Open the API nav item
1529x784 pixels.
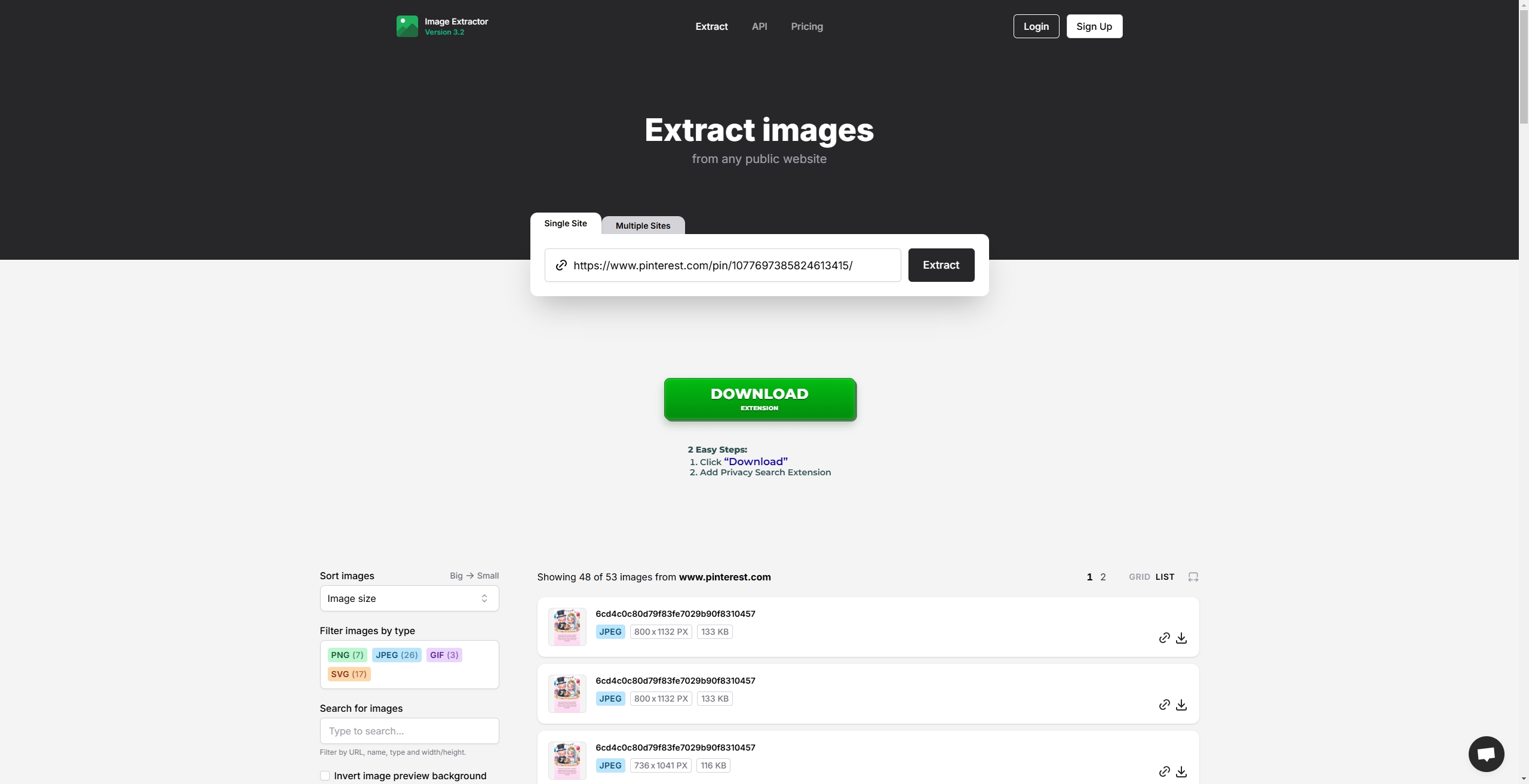point(759,26)
